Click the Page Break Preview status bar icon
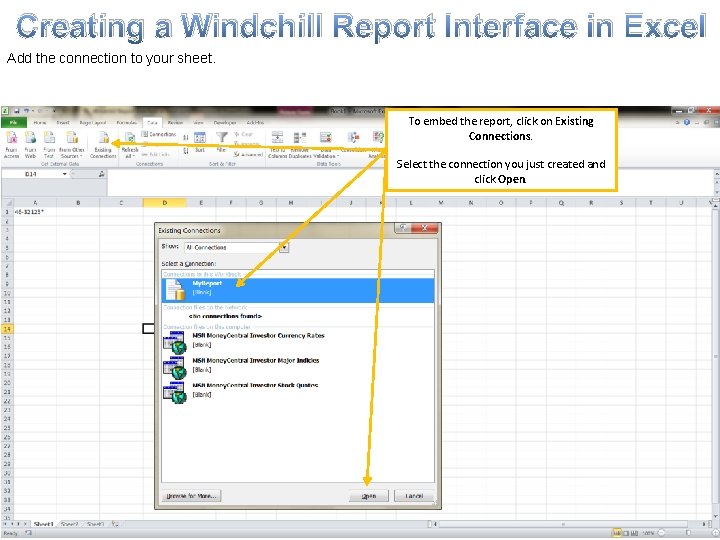This screenshot has height=540, width=720. tap(635, 533)
